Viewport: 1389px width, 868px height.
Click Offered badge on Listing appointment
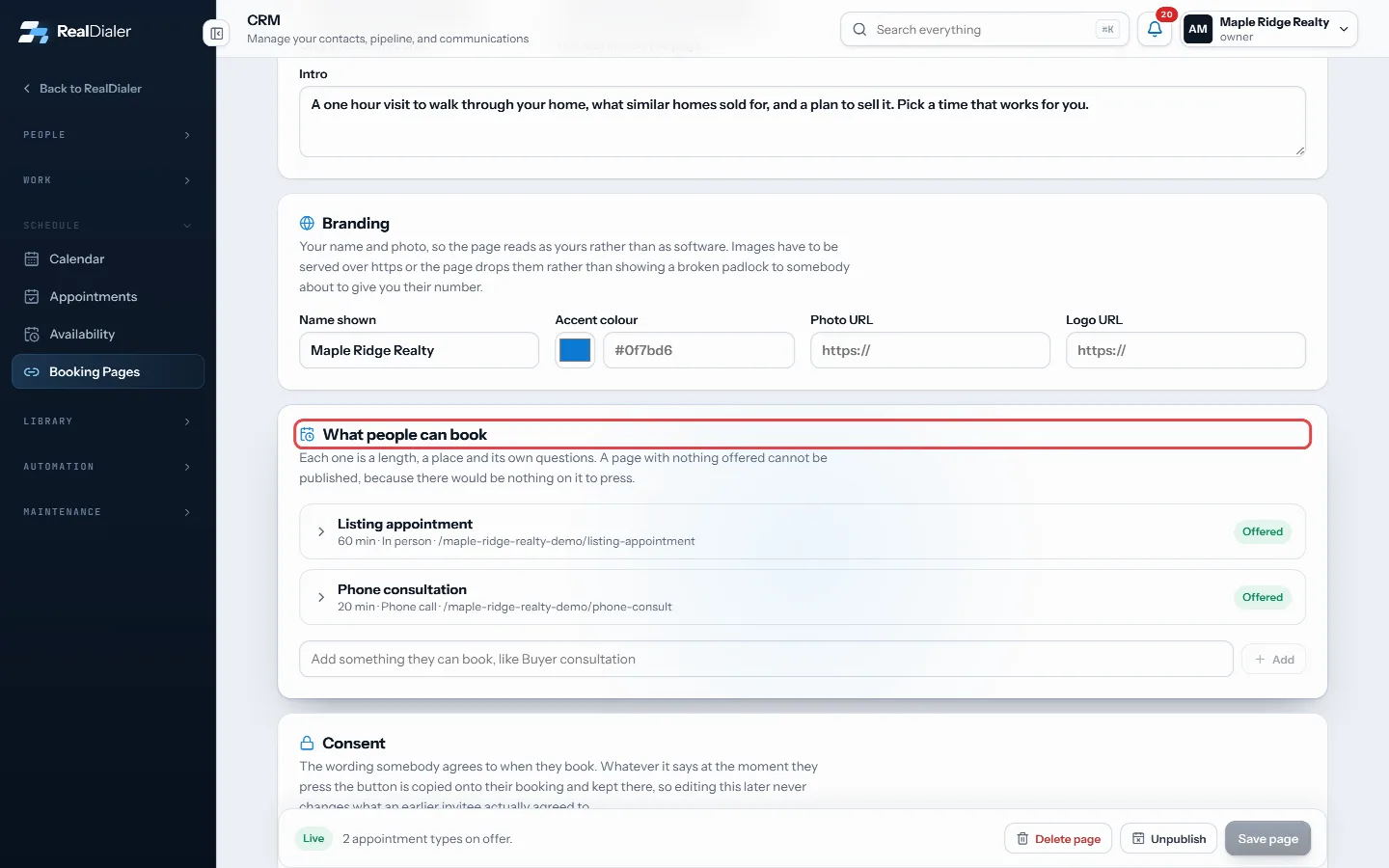(1262, 532)
